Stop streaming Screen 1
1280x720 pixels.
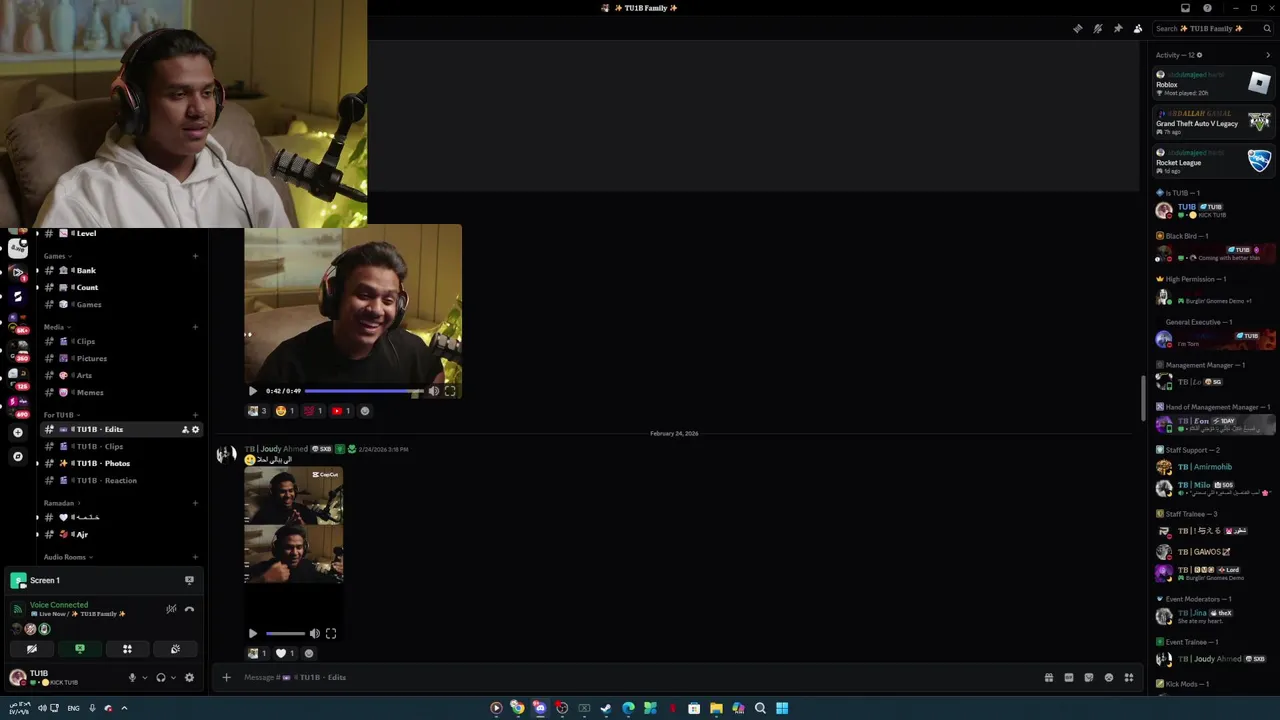click(x=189, y=580)
